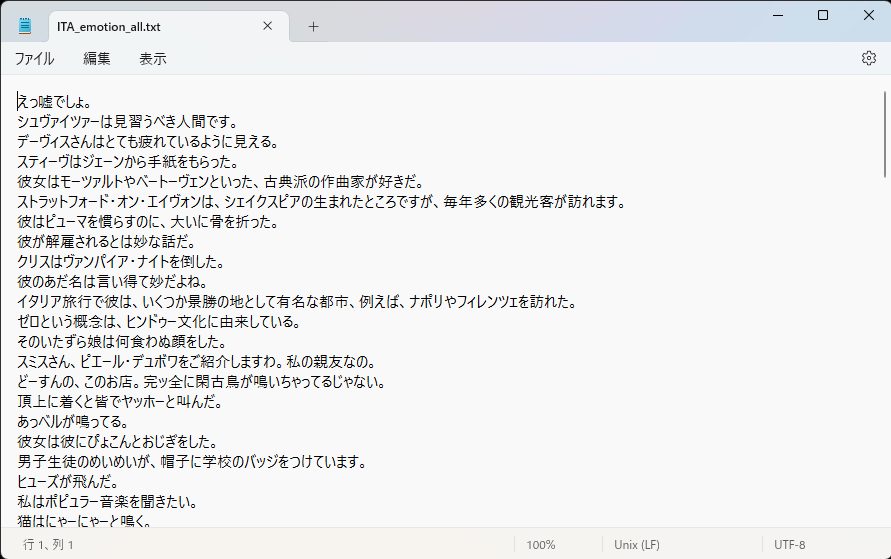Open the 表示 menu
Viewport: 891px width, 559px height.
[x=153, y=59]
